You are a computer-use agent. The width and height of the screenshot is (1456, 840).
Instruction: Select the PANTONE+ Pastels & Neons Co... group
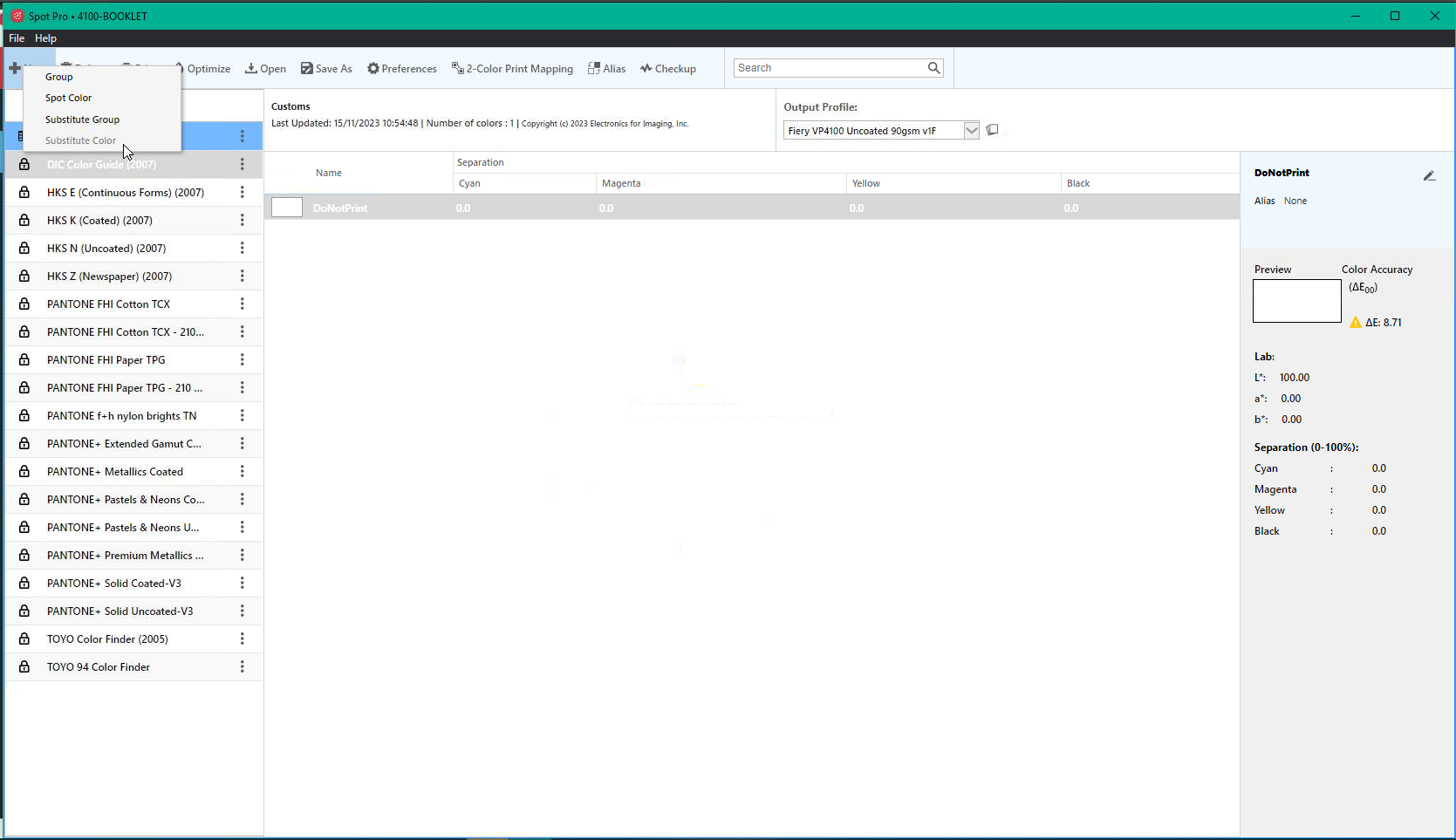(x=133, y=499)
